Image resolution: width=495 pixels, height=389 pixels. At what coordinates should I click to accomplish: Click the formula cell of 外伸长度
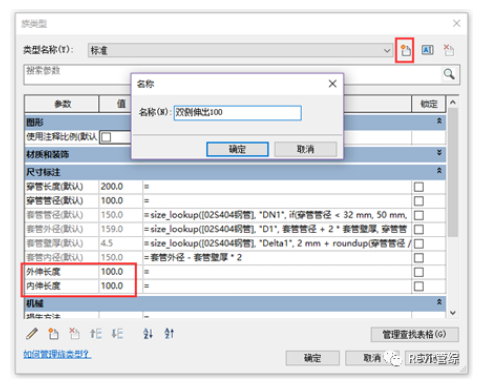pyautogui.click(x=277, y=272)
